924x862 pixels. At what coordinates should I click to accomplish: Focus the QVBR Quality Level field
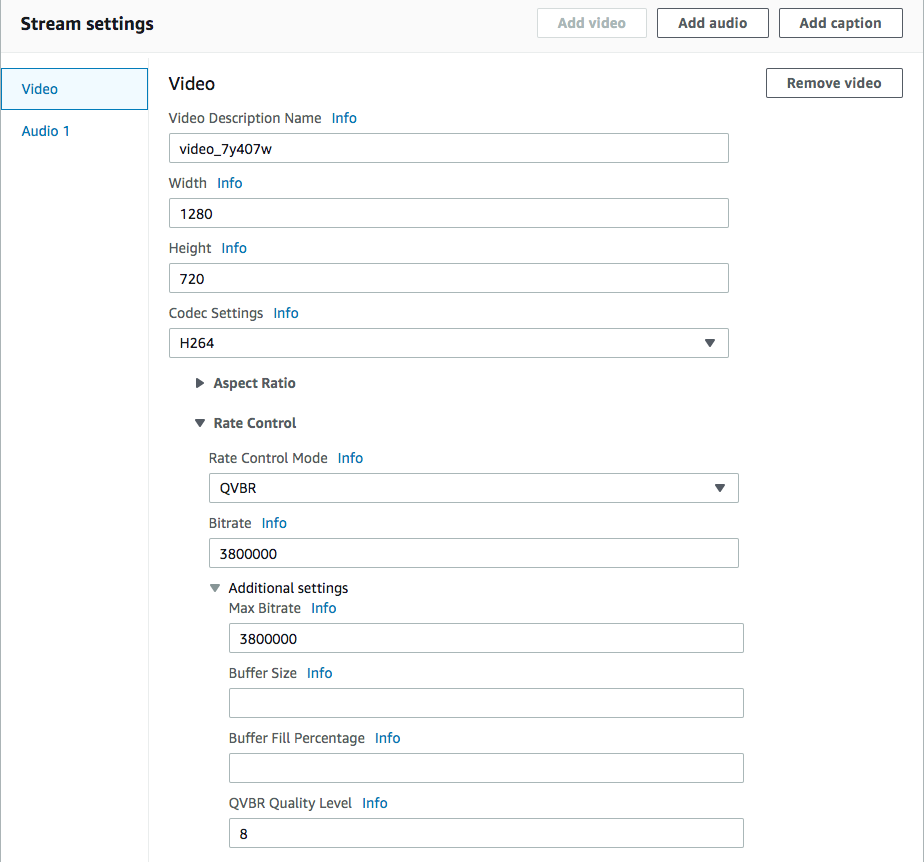tap(486, 833)
